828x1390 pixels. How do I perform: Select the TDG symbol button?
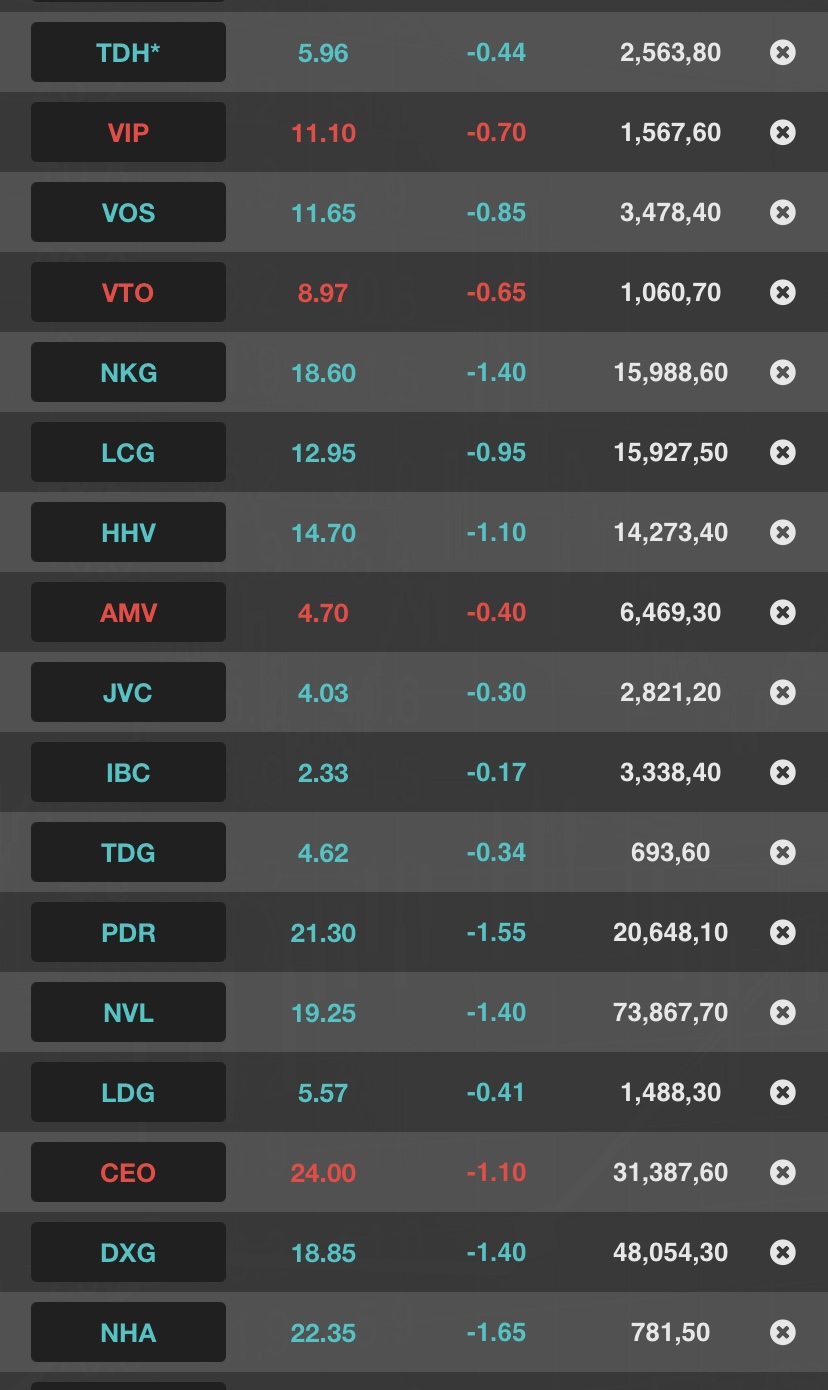[x=128, y=852]
